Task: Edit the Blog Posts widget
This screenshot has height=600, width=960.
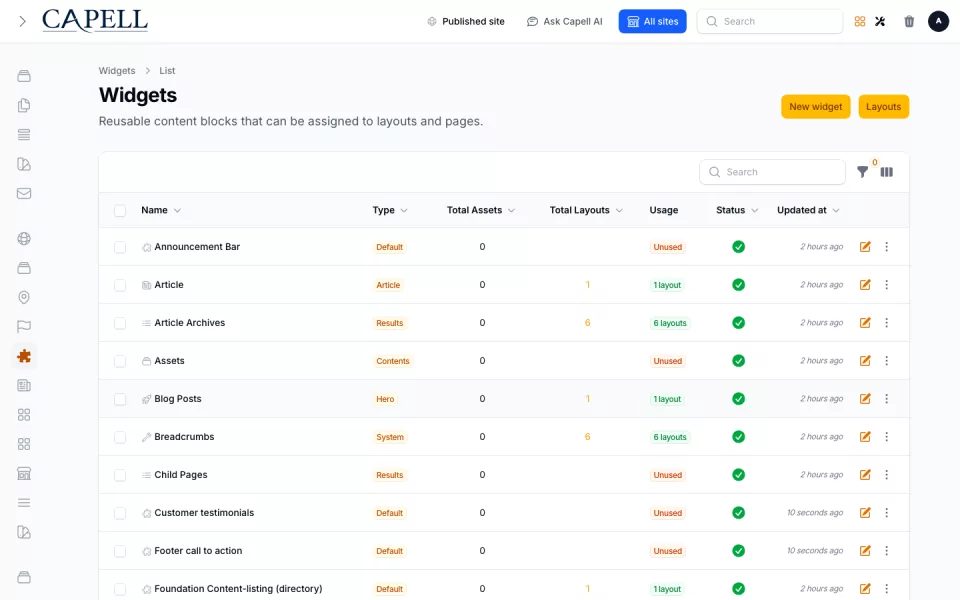Action: pos(865,399)
